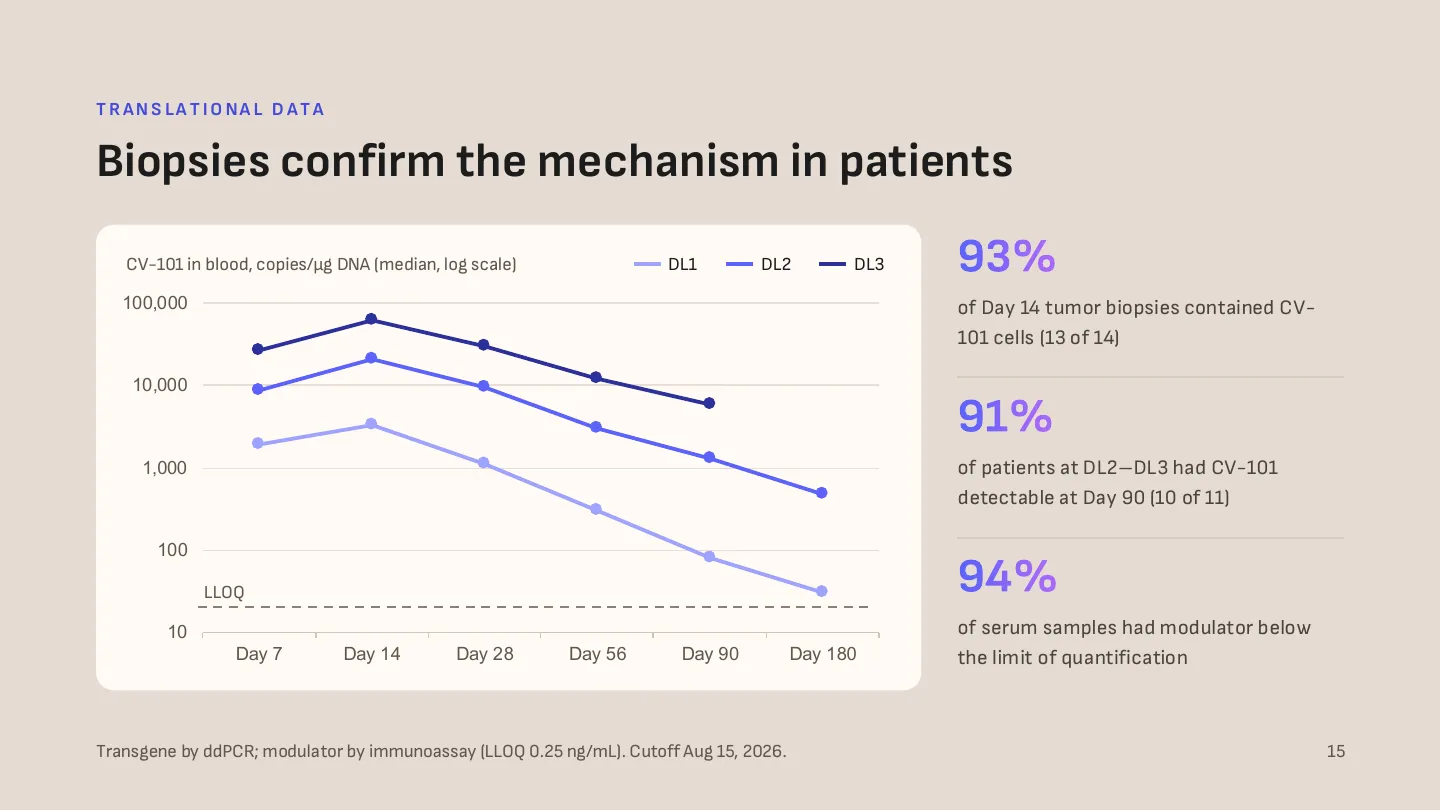Click the DL3 data point at Day 14

371,319
